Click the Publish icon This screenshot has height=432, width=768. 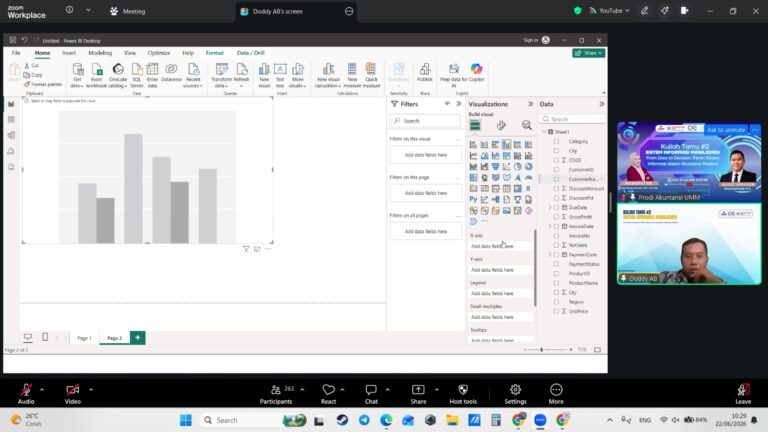[425, 72]
